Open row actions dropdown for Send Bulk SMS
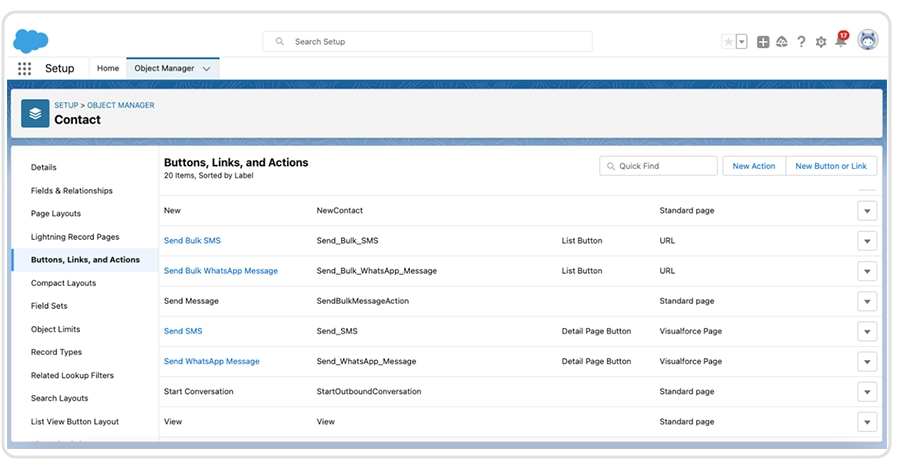 (x=867, y=241)
